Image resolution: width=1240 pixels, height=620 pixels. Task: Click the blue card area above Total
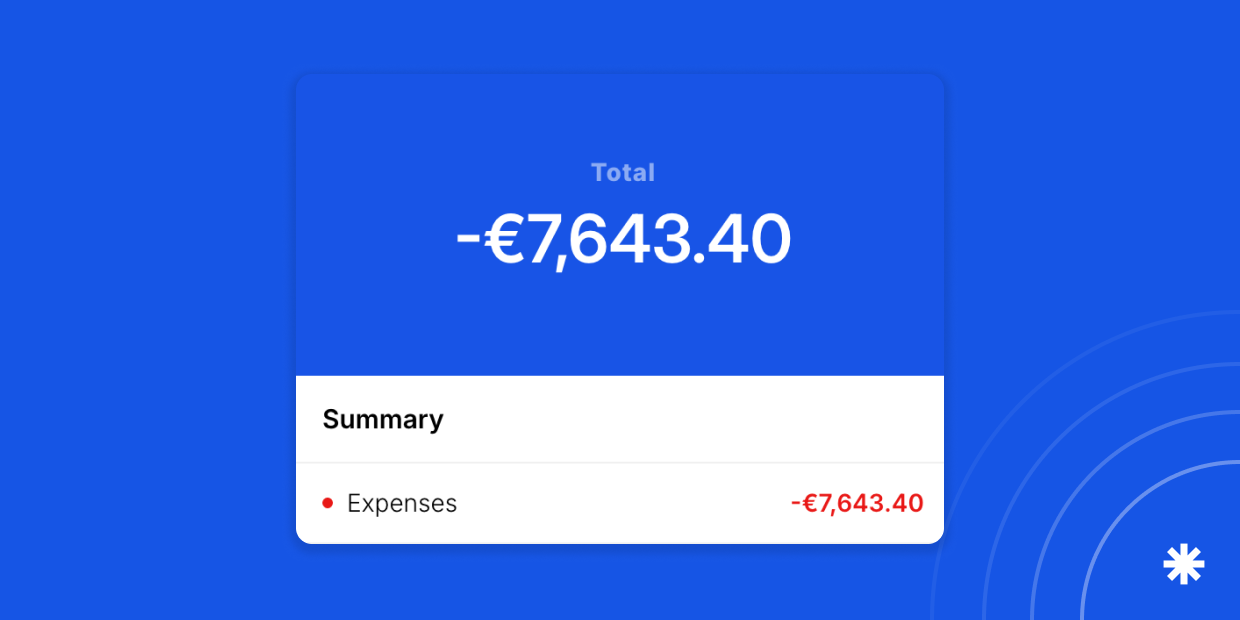pos(620,115)
